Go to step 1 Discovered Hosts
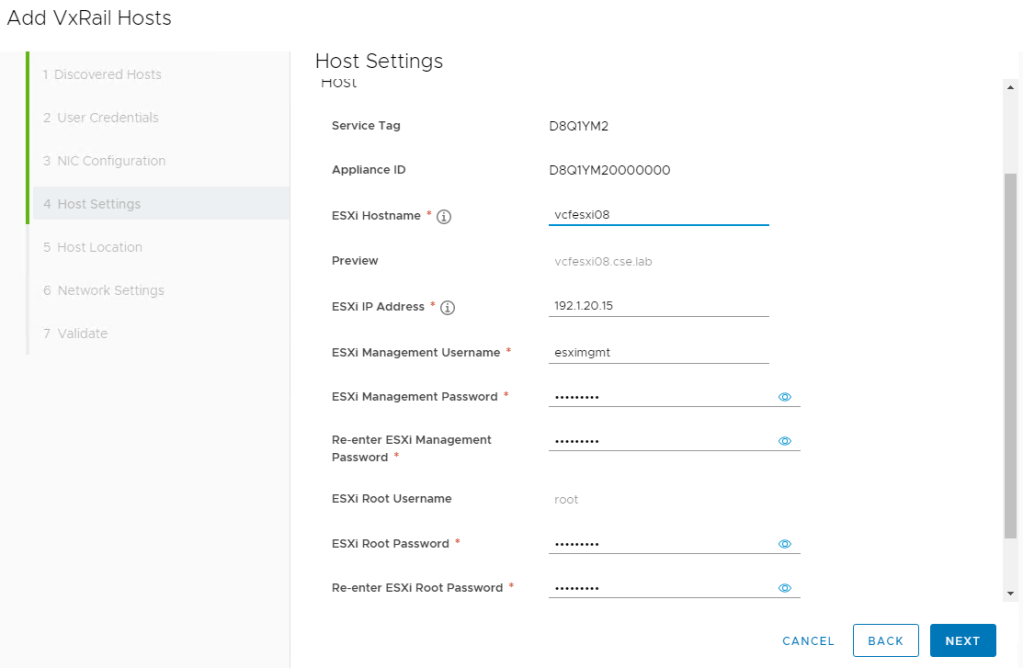The image size is (1023, 668). tap(102, 75)
